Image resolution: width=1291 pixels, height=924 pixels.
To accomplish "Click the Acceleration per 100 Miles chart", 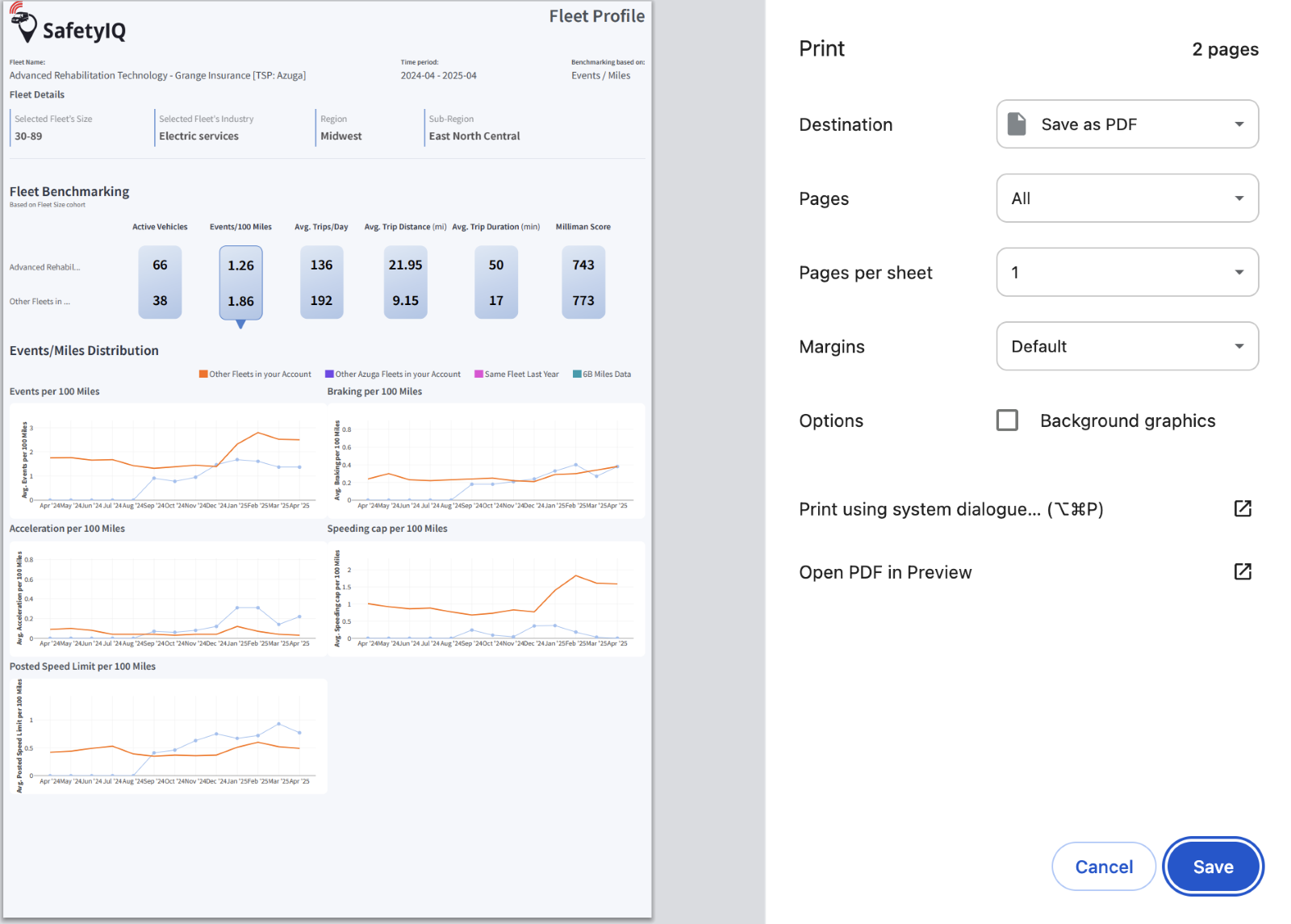I will [168, 598].
